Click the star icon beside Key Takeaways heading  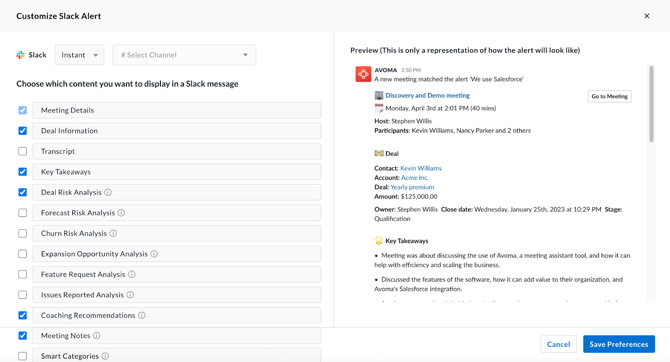tap(379, 241)
